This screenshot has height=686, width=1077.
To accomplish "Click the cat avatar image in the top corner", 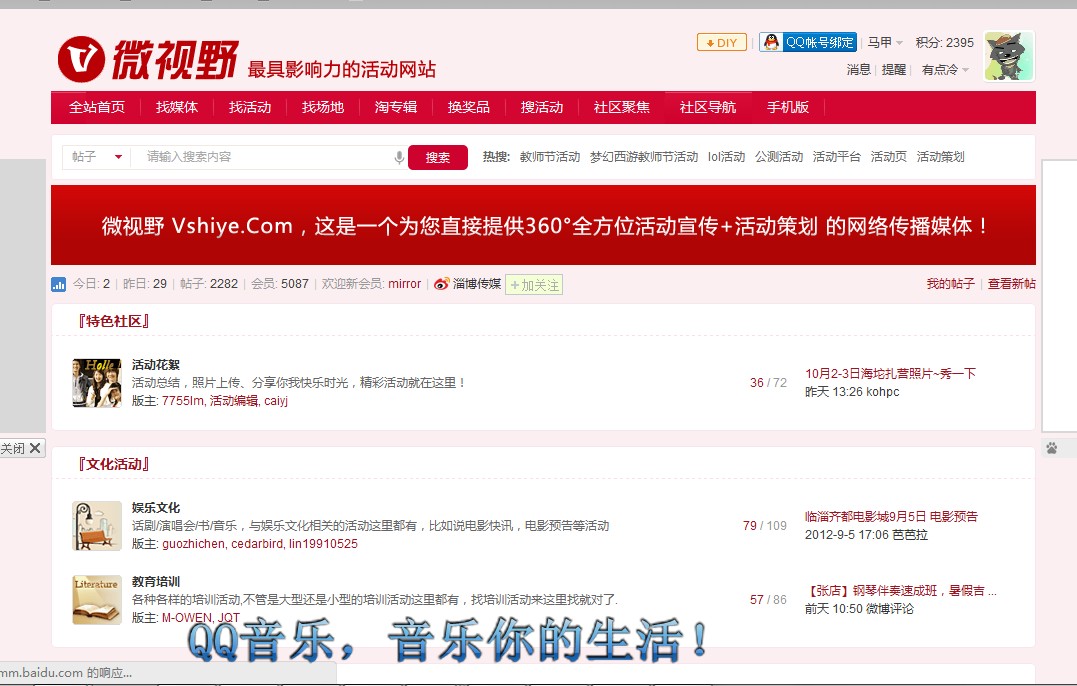I will [1008, 57].
